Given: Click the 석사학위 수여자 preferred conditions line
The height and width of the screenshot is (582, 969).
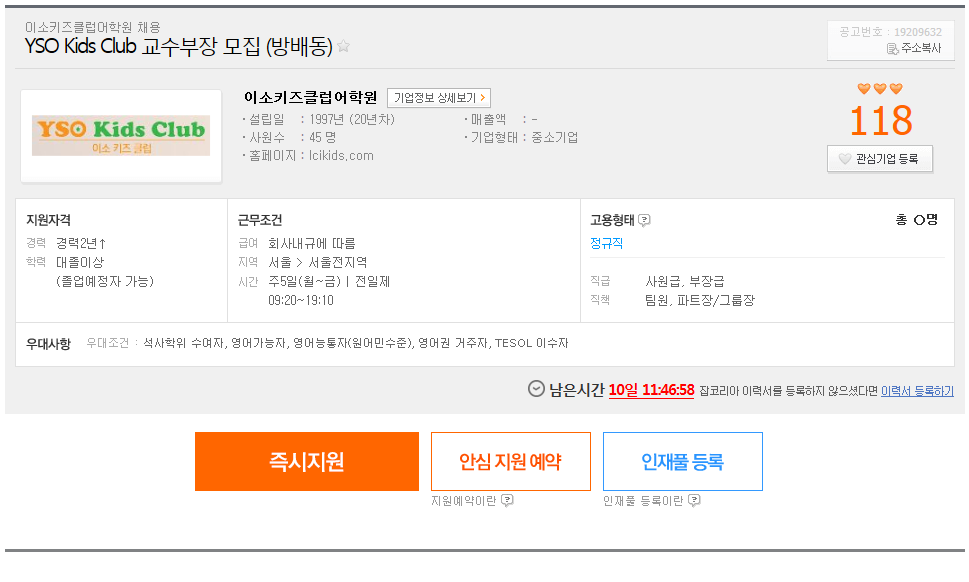Looking at the screenshot, I should tap(356, 343).
